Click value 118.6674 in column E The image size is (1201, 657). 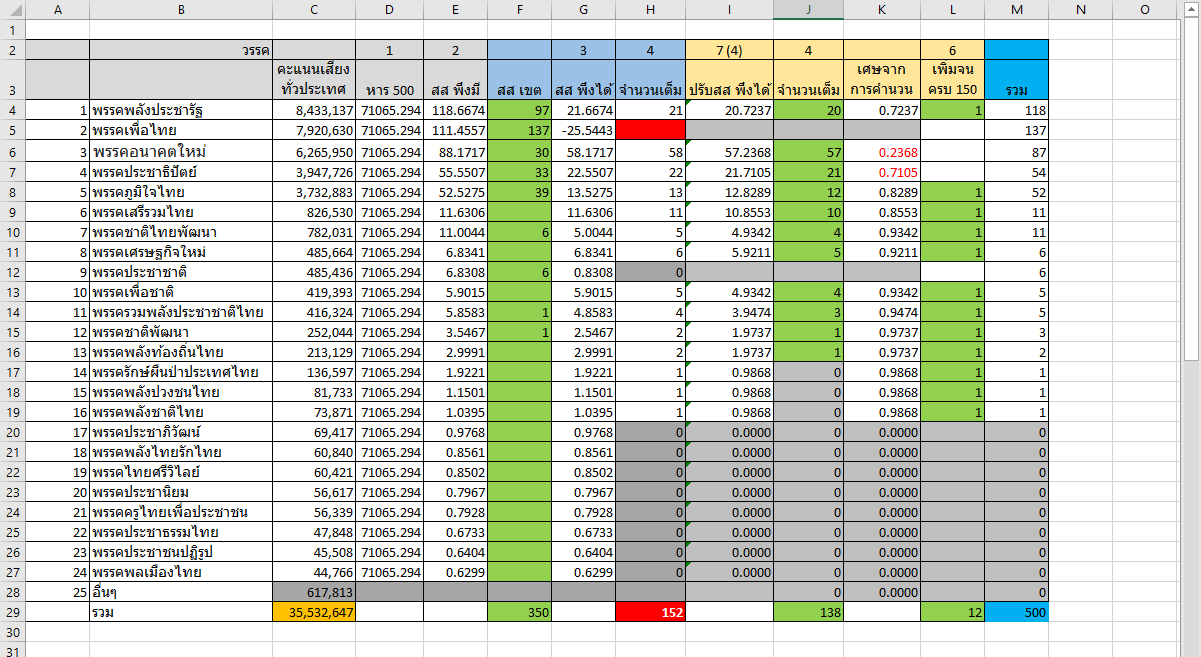[x=455, y=110]
